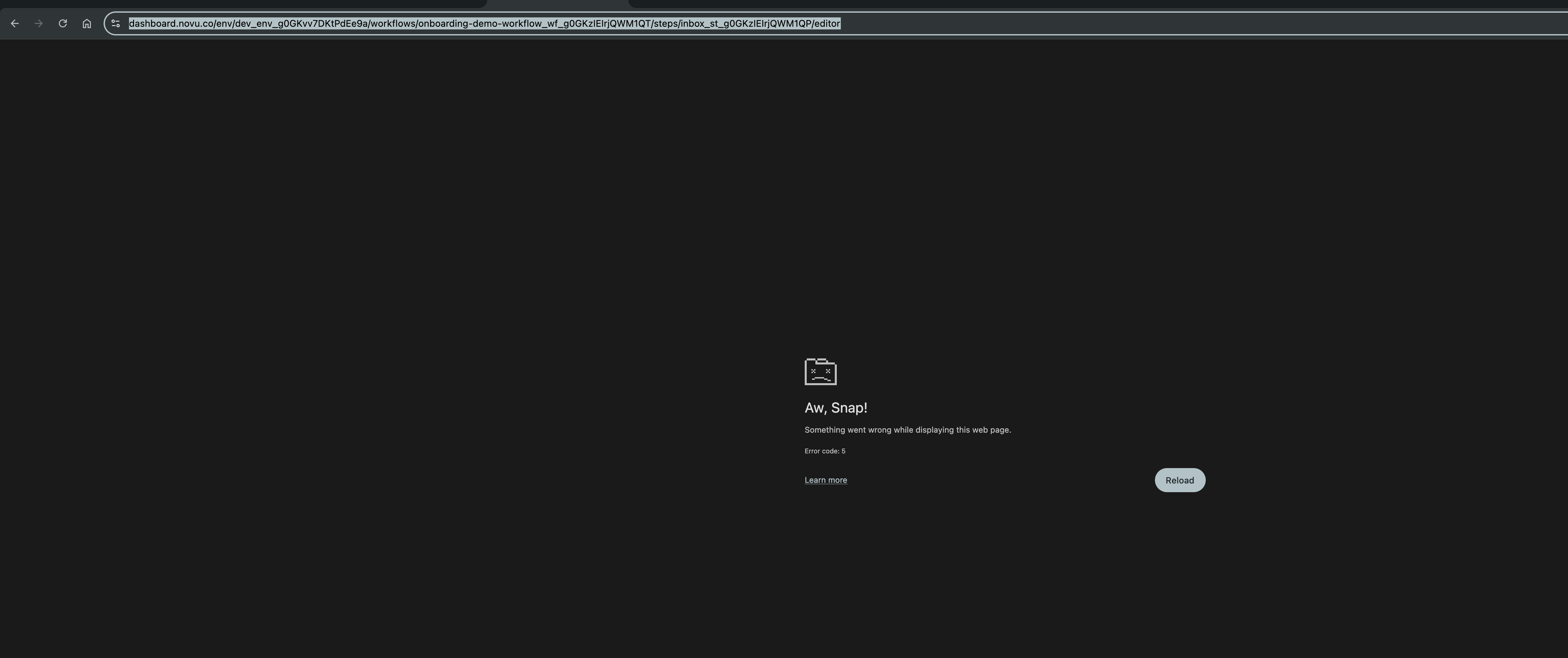Go to the Home page icon
The height and width of the screenshot is (658, 1568).
click(x=87, y=24)
